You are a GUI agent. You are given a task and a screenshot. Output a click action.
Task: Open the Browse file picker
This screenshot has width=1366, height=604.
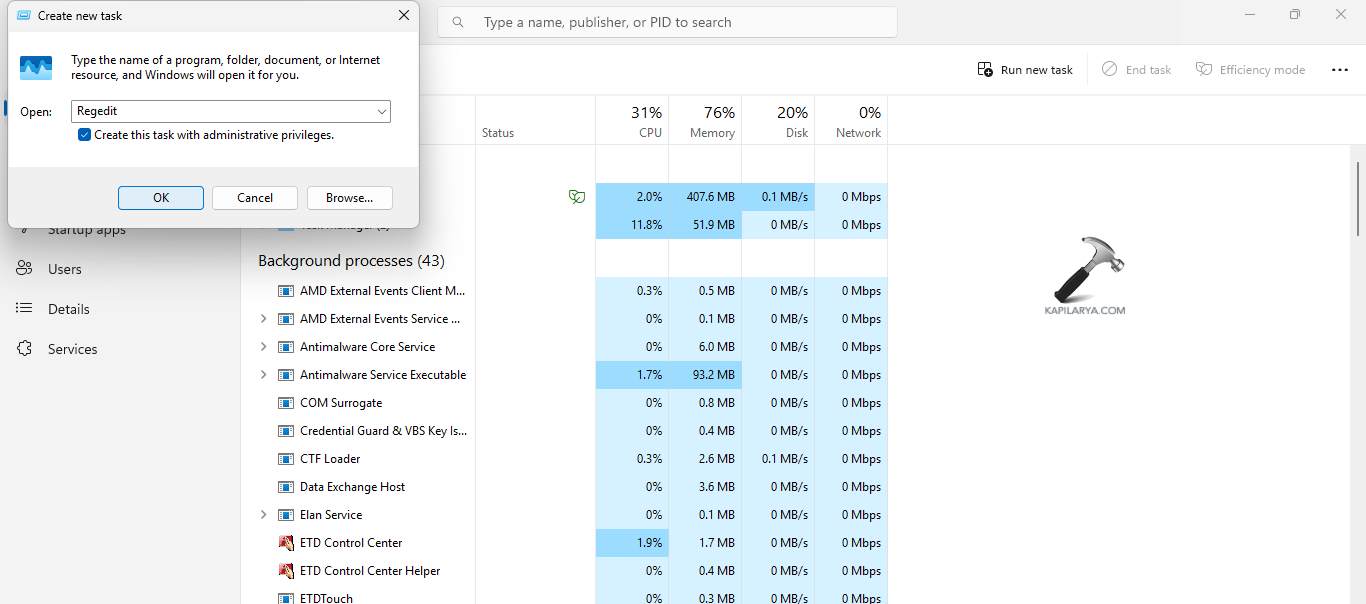(349, 197)
